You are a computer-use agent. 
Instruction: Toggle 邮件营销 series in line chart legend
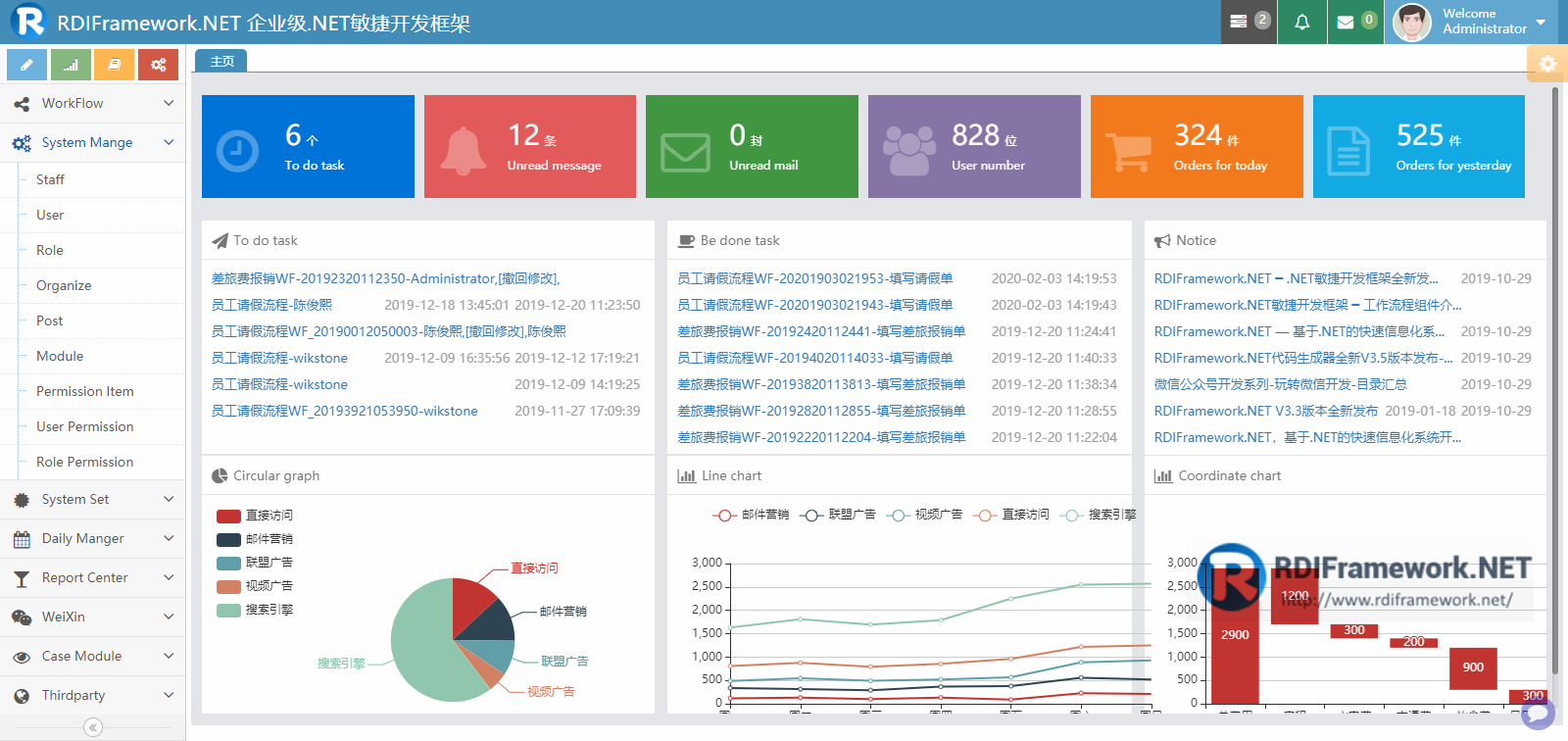[751, 515]
